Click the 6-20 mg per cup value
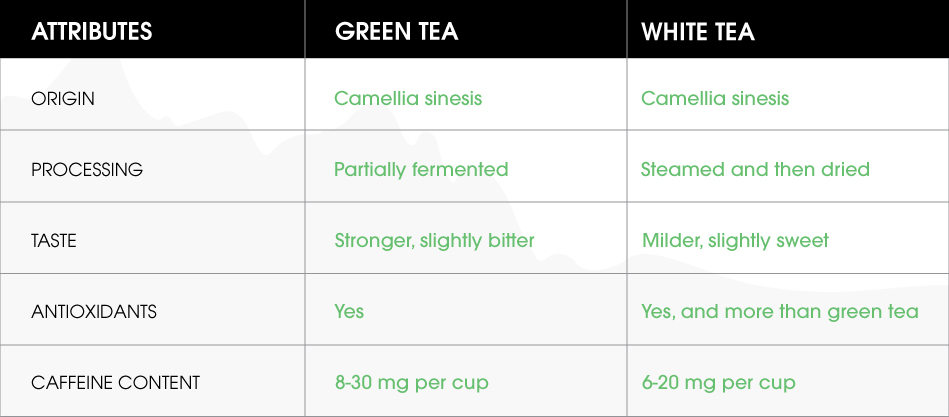Image resolution: width=949 pixels, height=417 pixels. (x=718, y=382)
